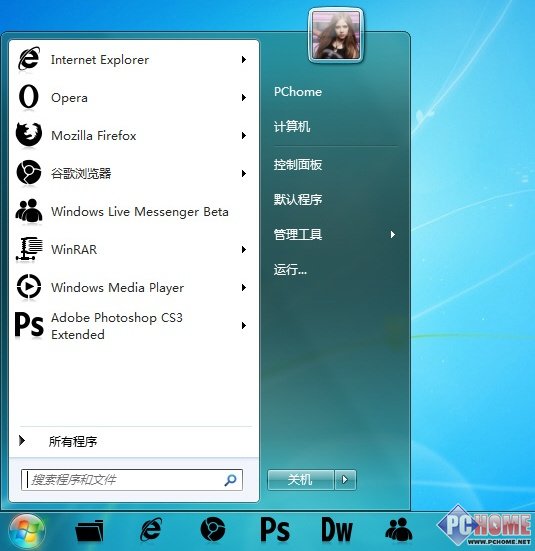Image resolution: width=535 pixels, height=551 pixels.
Task: Click the Windows Start orb
Action: point(27,531)
